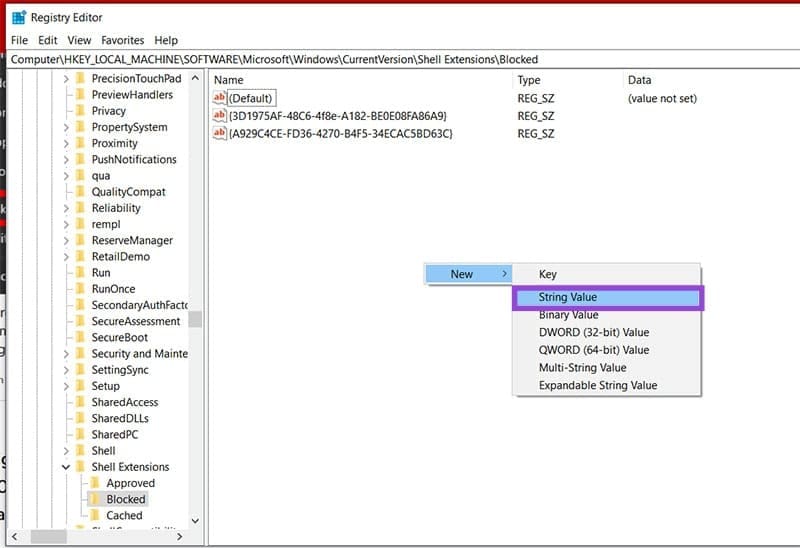Screen dimensions: 800x548
Task: Select the SharedAccess key
Action: (124, 403)
